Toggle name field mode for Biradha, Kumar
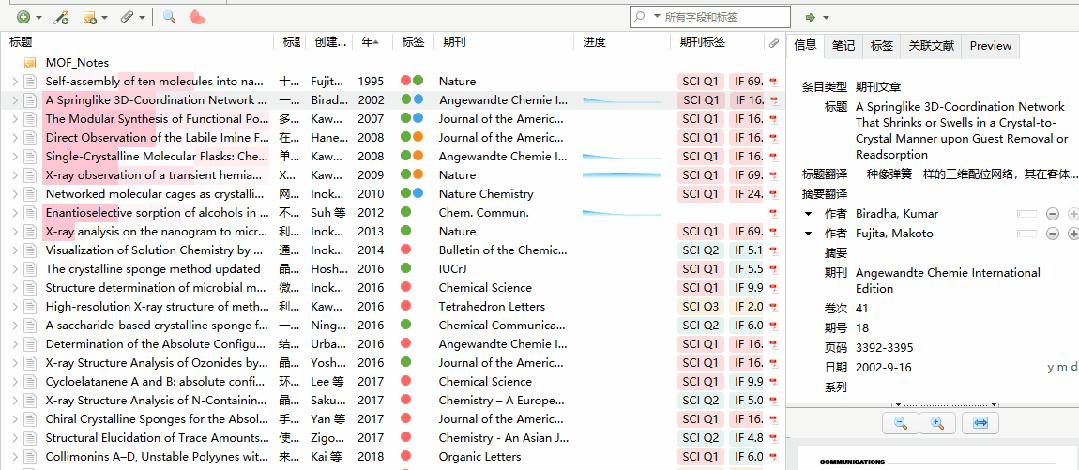Viewport: 1079px width, 470px height. click(x=1026, y=214)
